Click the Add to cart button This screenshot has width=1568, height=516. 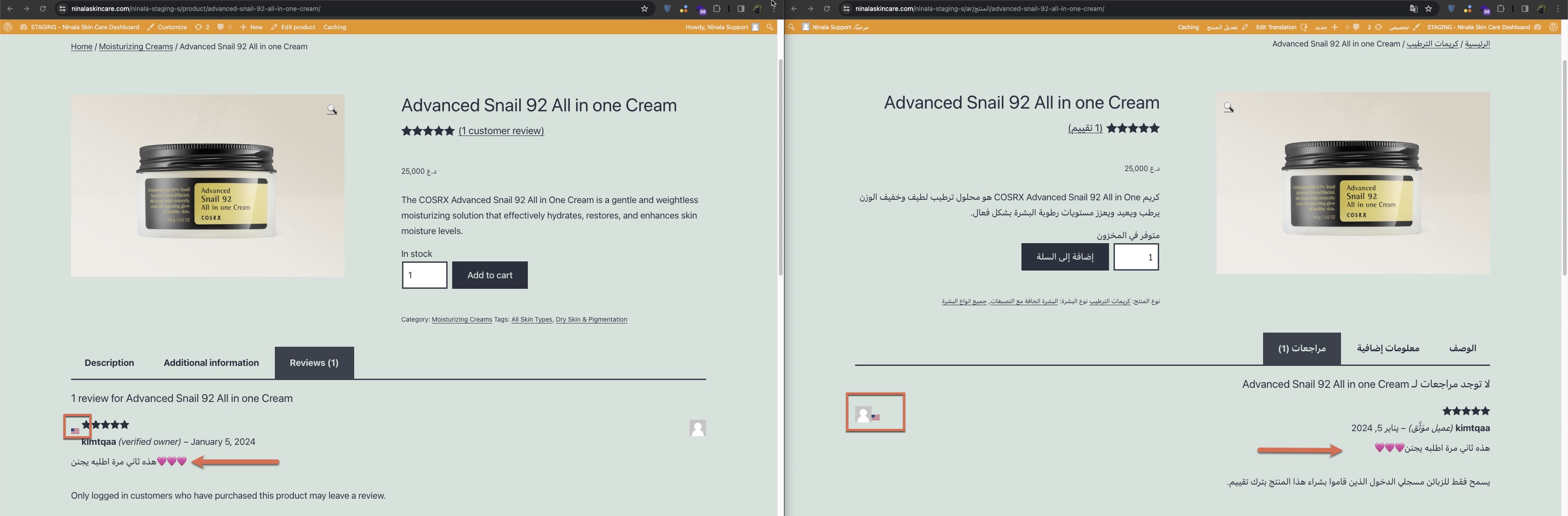(x=490, y=276)
